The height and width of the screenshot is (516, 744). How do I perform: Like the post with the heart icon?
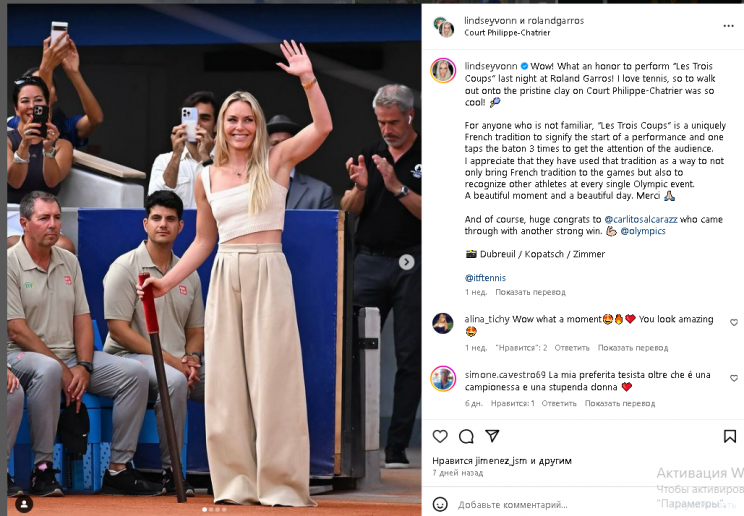click(x=440, y=436)
